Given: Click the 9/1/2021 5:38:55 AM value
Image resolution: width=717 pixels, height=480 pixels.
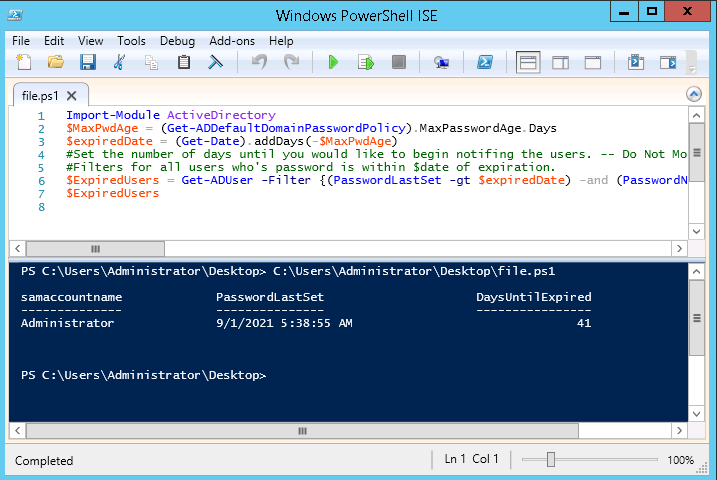Looking at the screenshot, I should click(x=284, y=323).
